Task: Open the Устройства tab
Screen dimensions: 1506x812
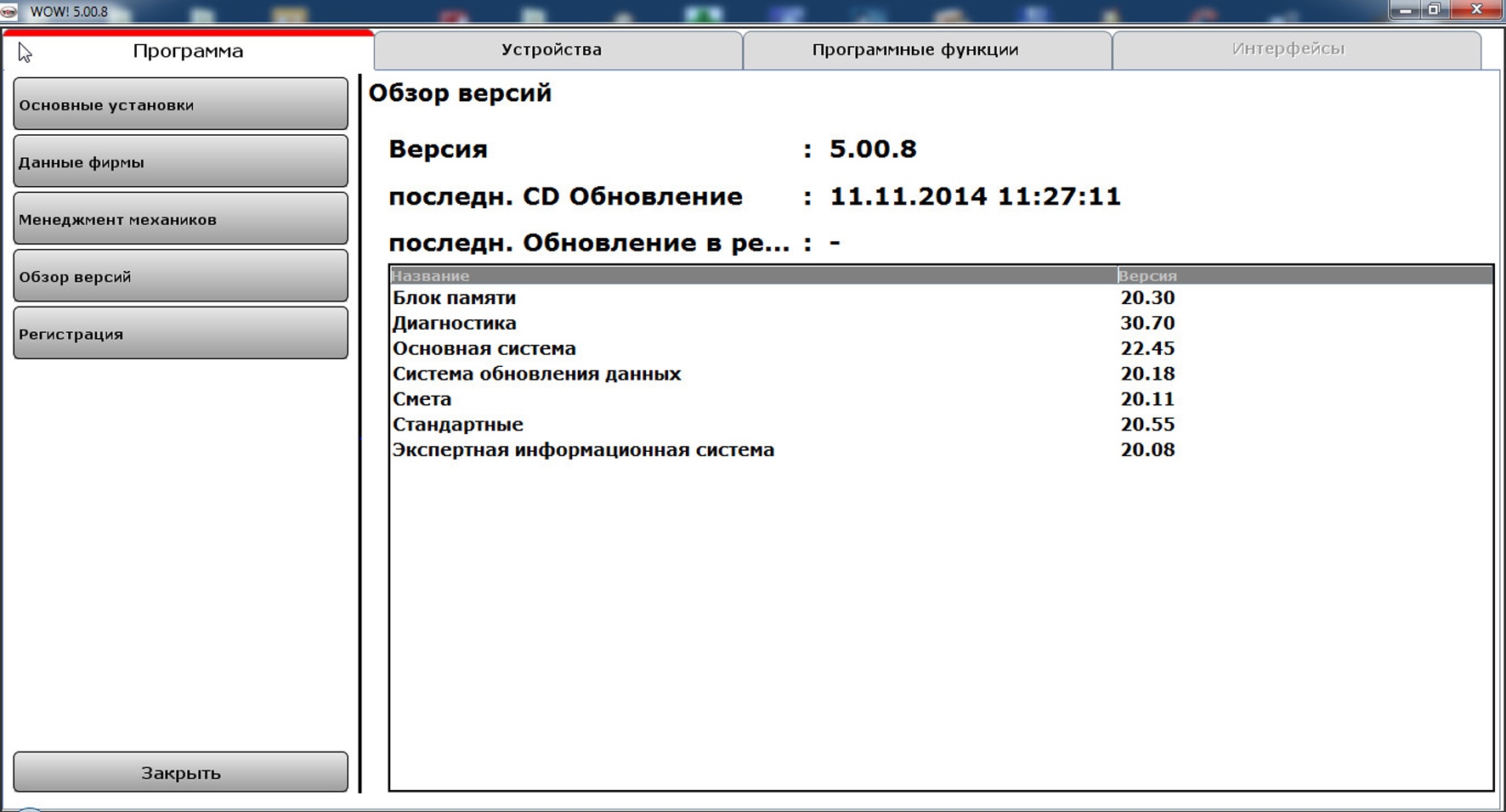Action: pyautogui.click(x=551, y=50)
